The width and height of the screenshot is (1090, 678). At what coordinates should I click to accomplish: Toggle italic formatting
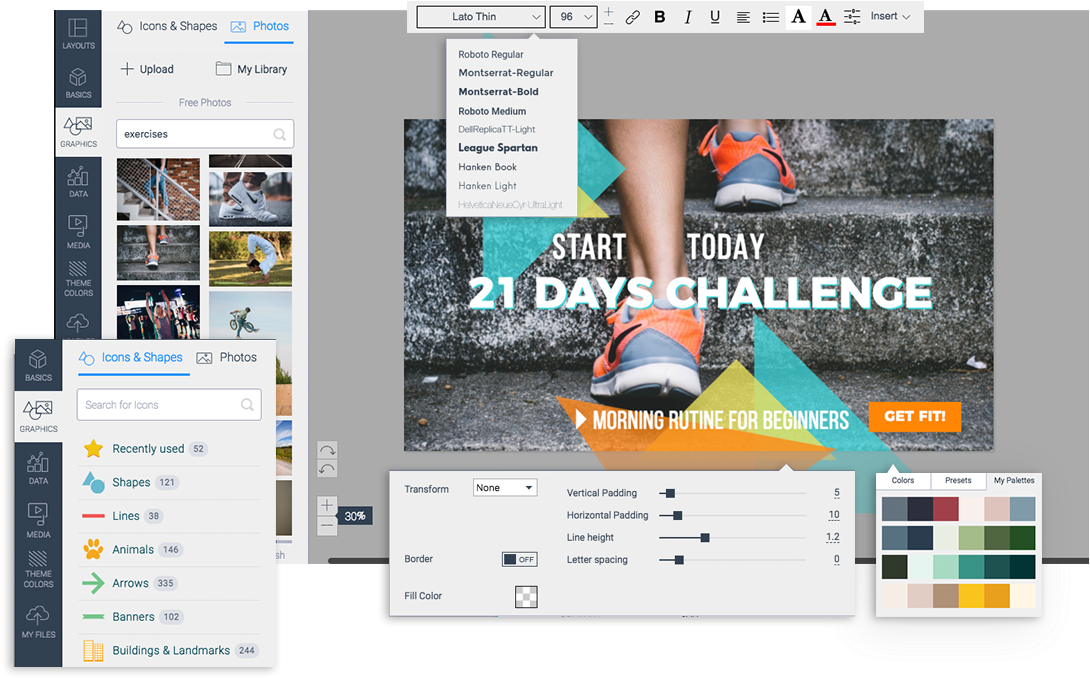tap(688, 17)
